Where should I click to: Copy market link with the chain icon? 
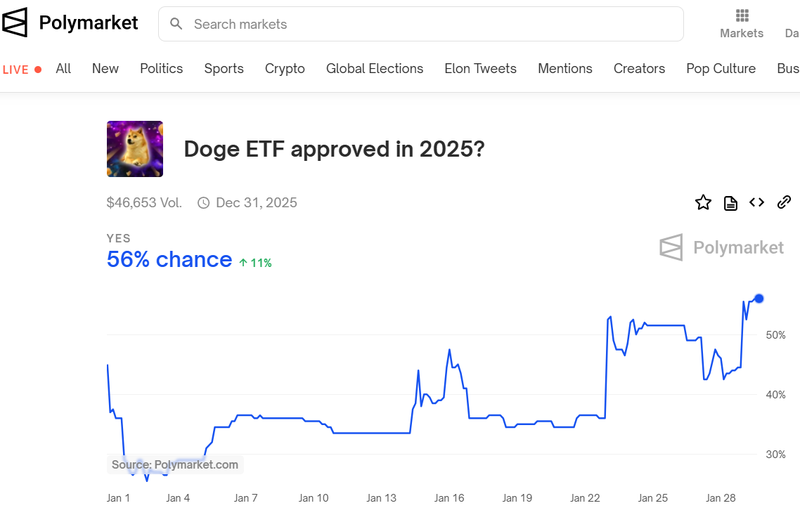tap(784, 203)
